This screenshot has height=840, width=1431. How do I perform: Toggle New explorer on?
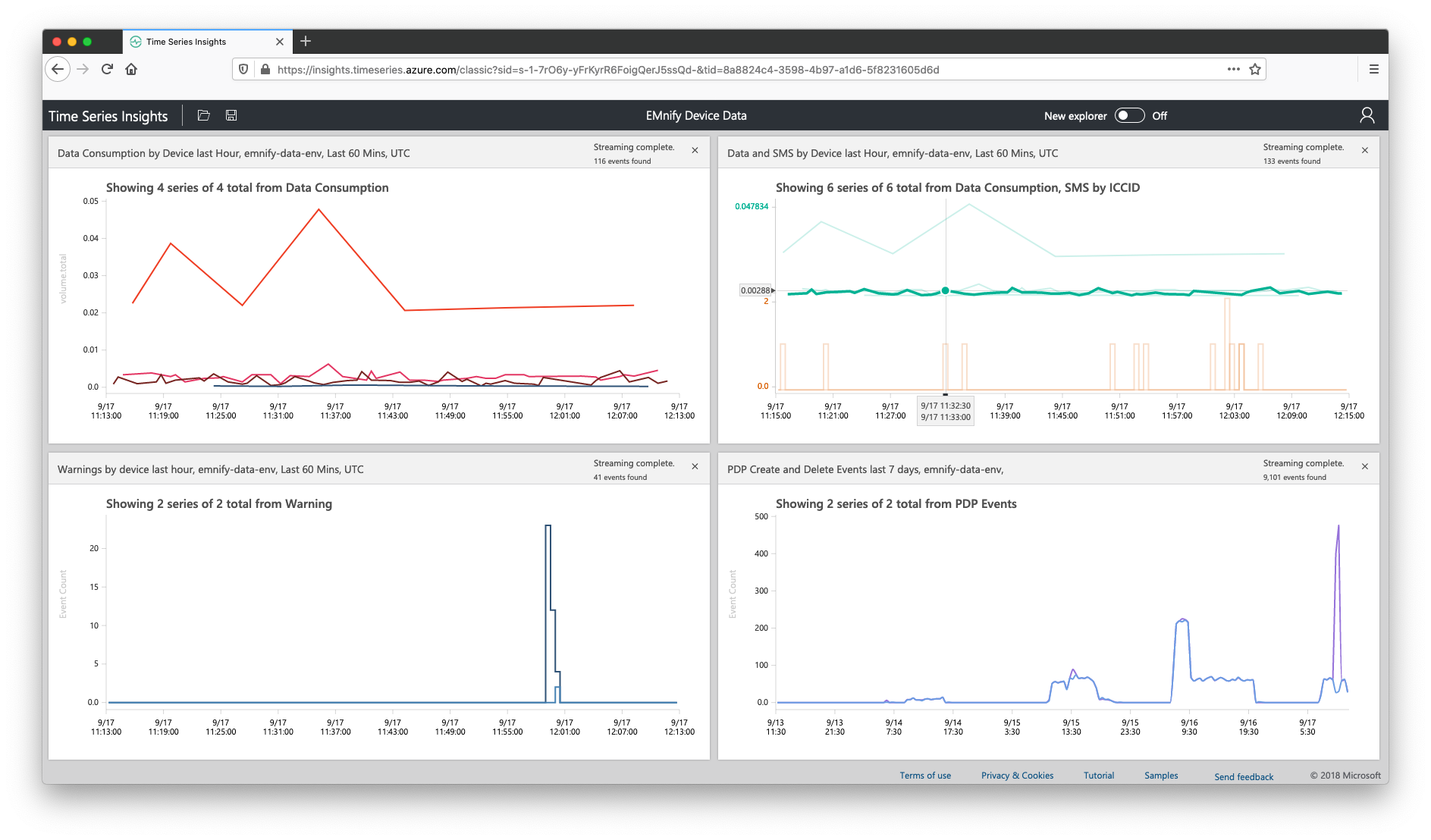(1129, 115)
